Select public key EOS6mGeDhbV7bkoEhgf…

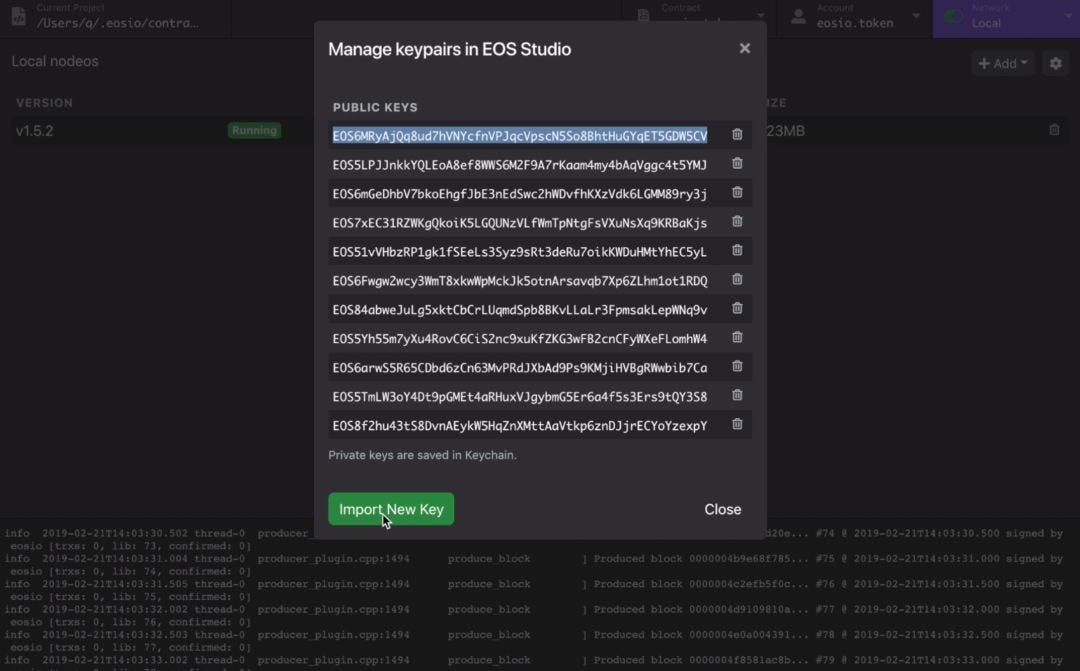[x=520, y=194]
